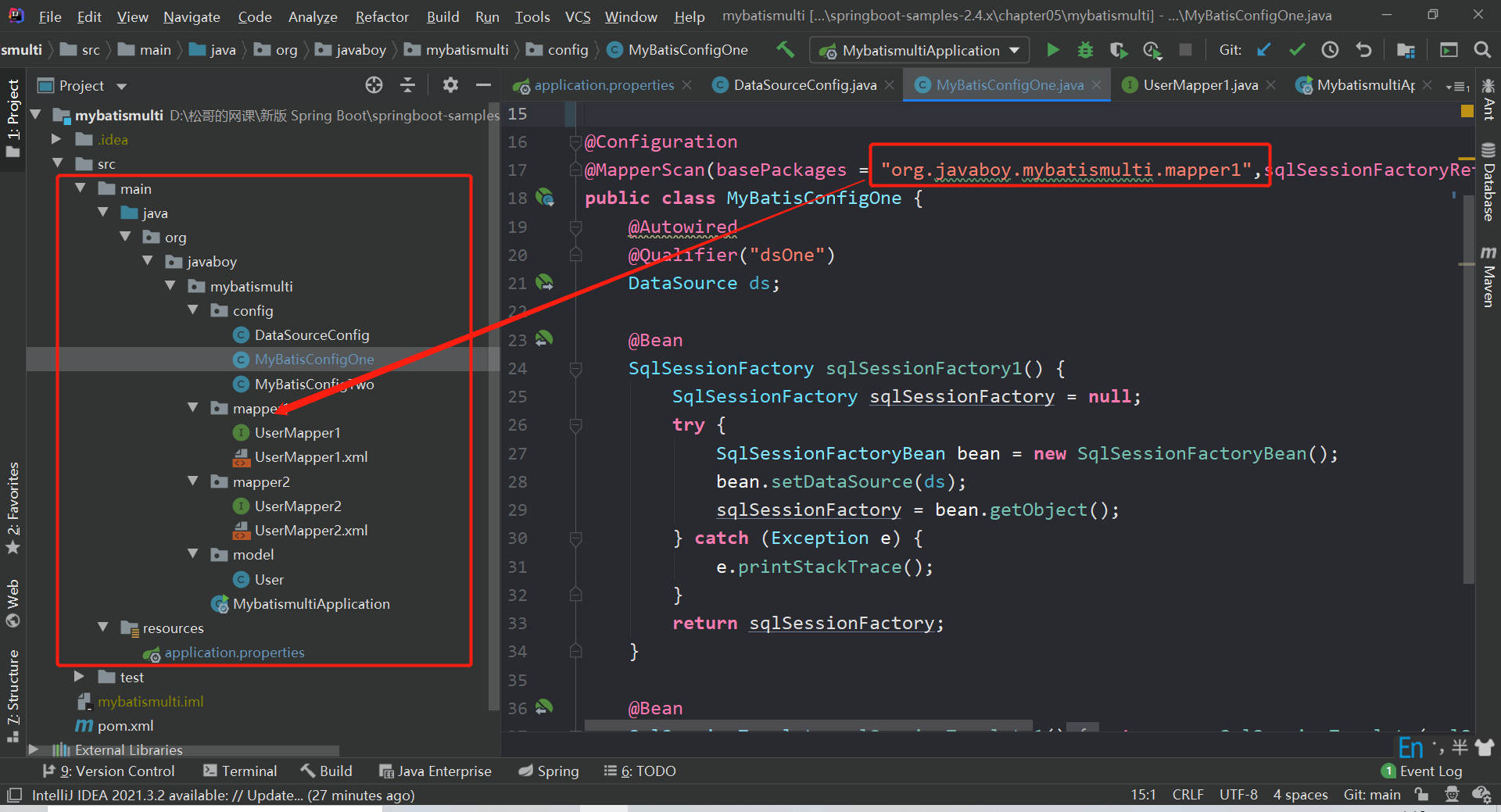Run with coverage shield icon
The image size is (1501, 812).
pos(1118,50)
